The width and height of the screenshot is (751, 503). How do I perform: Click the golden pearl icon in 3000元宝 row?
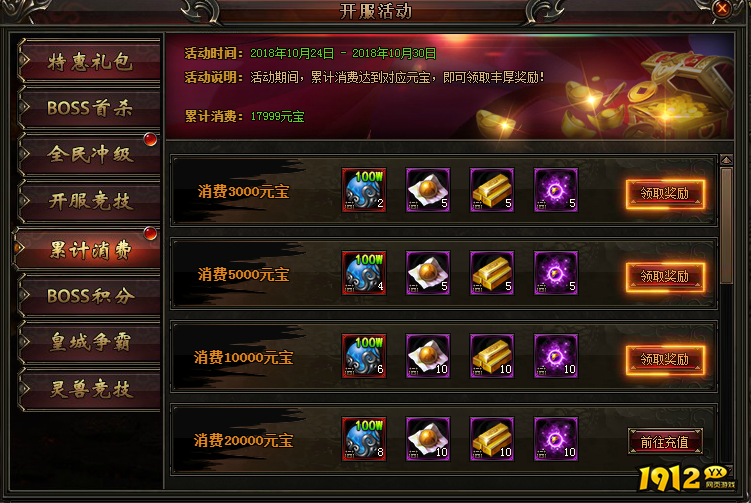point(428,190)
